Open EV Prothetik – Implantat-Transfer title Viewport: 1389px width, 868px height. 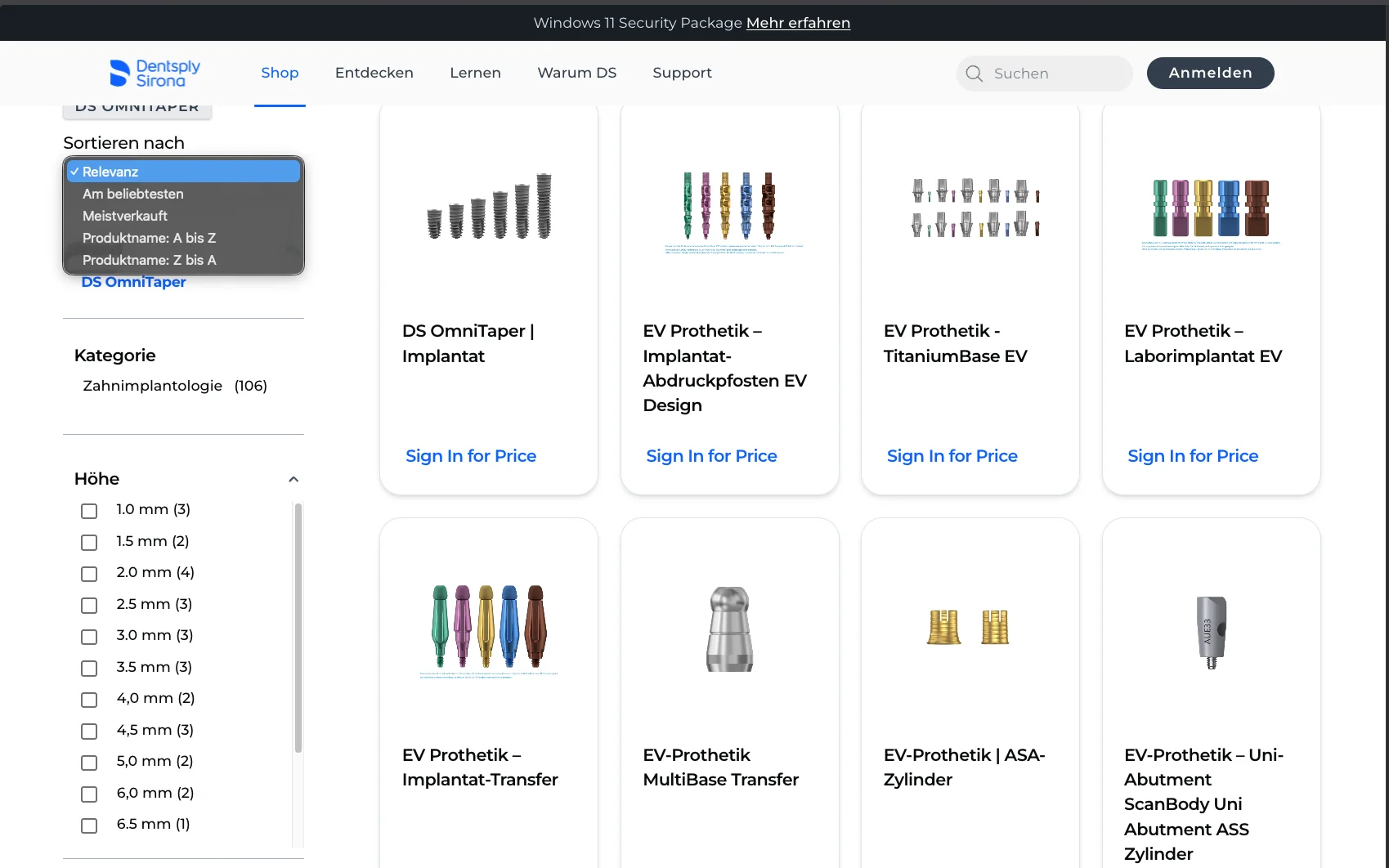[x=480, y=767]
